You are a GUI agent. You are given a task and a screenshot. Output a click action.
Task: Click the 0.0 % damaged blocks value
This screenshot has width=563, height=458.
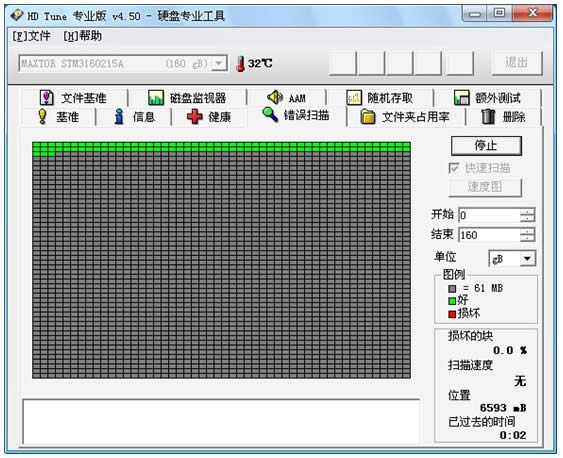510,350
